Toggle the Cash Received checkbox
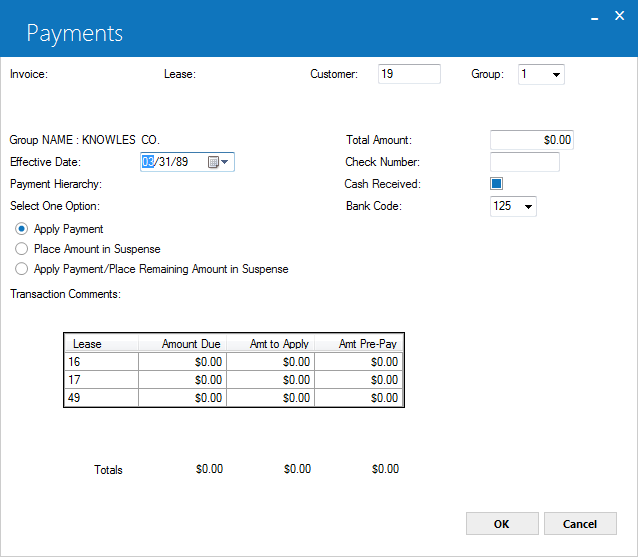The image size is (638, 557). click(496, 183)
